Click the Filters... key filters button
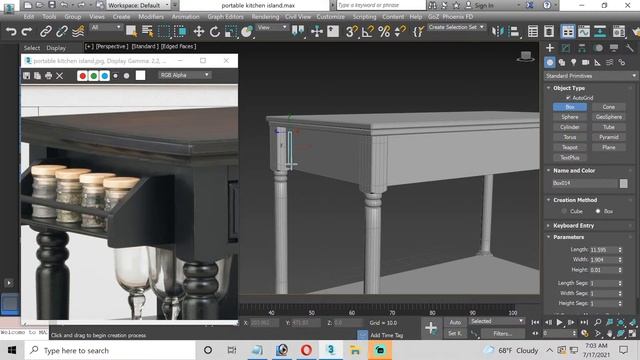 click(502, 333)
